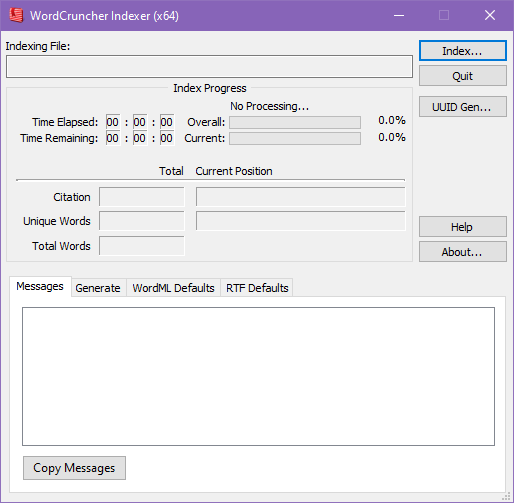Select the Messages tab
514x503 pixels.
pyautogui.click(x=40, y=286)
